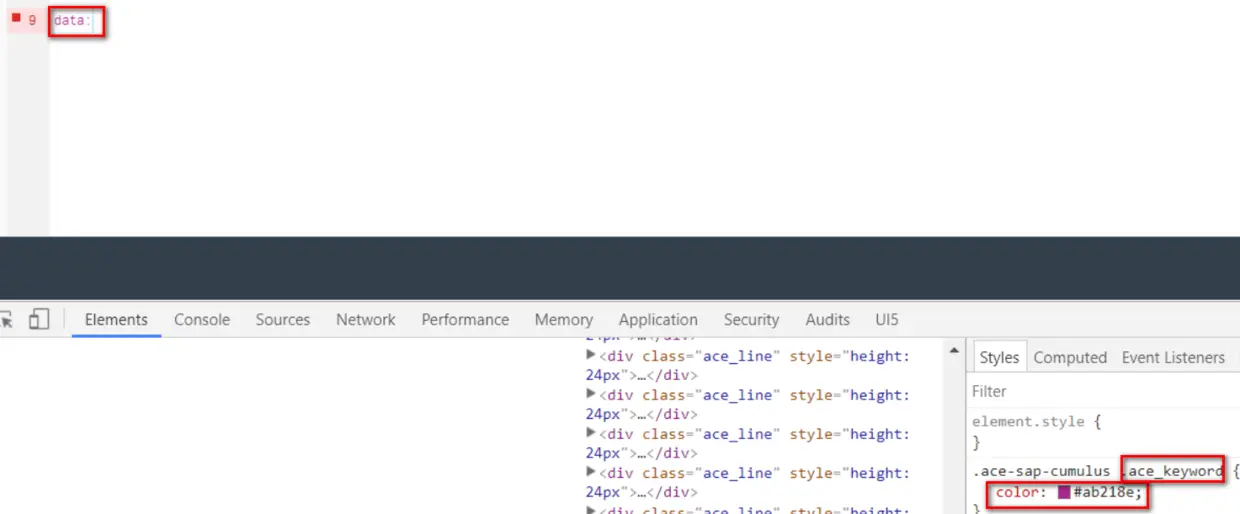Toggle the device toolbar icon in DevTools
Screen dimensions: 1240x514
pos(39,320)
